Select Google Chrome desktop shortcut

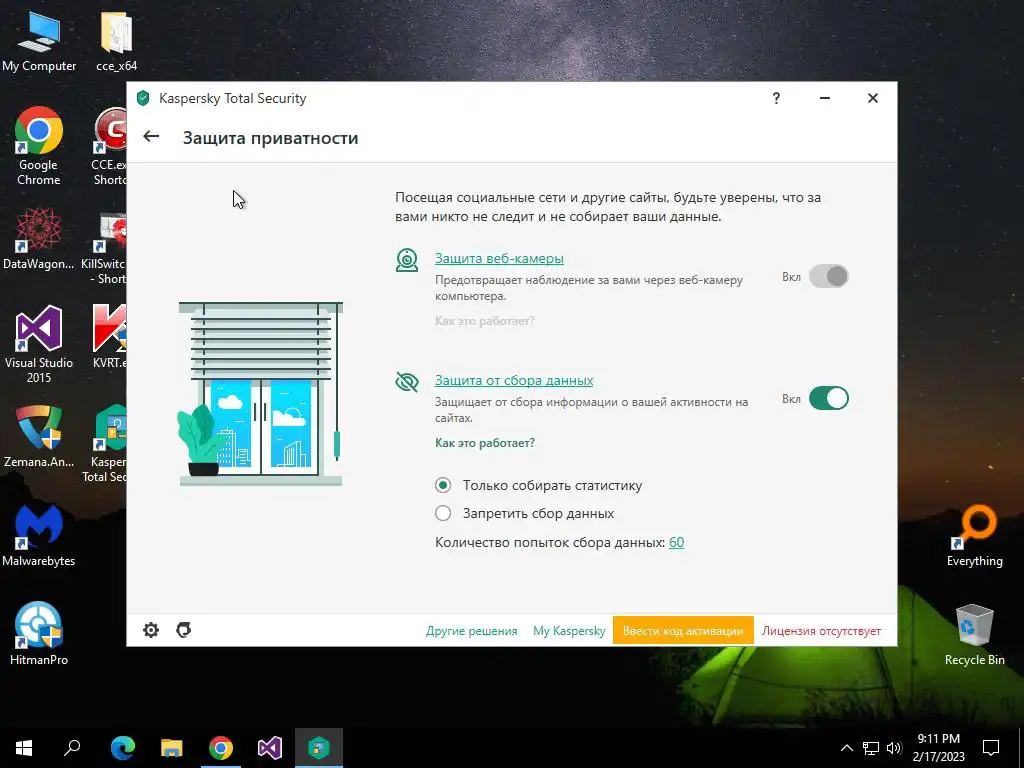pos(39,146)
